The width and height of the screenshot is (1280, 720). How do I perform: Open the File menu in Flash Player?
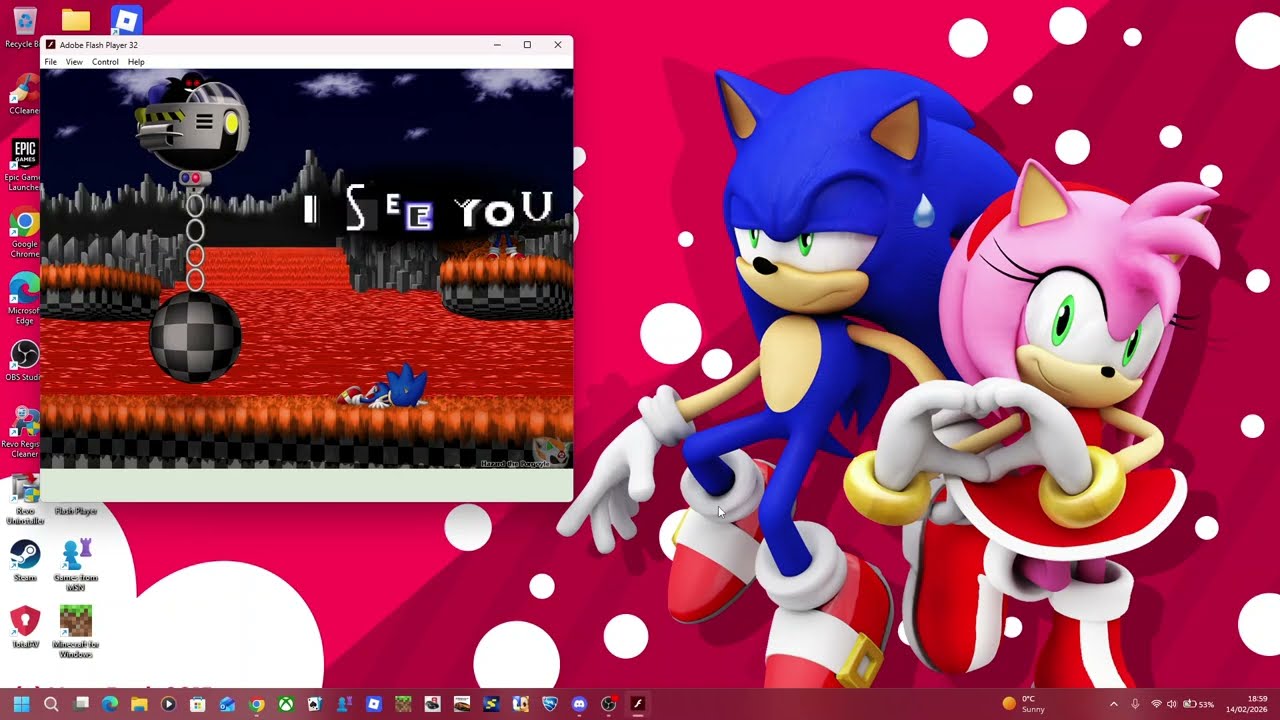(x=51, y=62)
